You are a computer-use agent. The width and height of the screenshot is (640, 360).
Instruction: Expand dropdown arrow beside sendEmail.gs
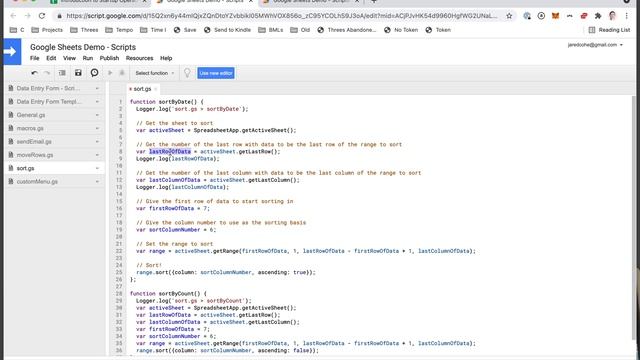click(x=97, y=142)
